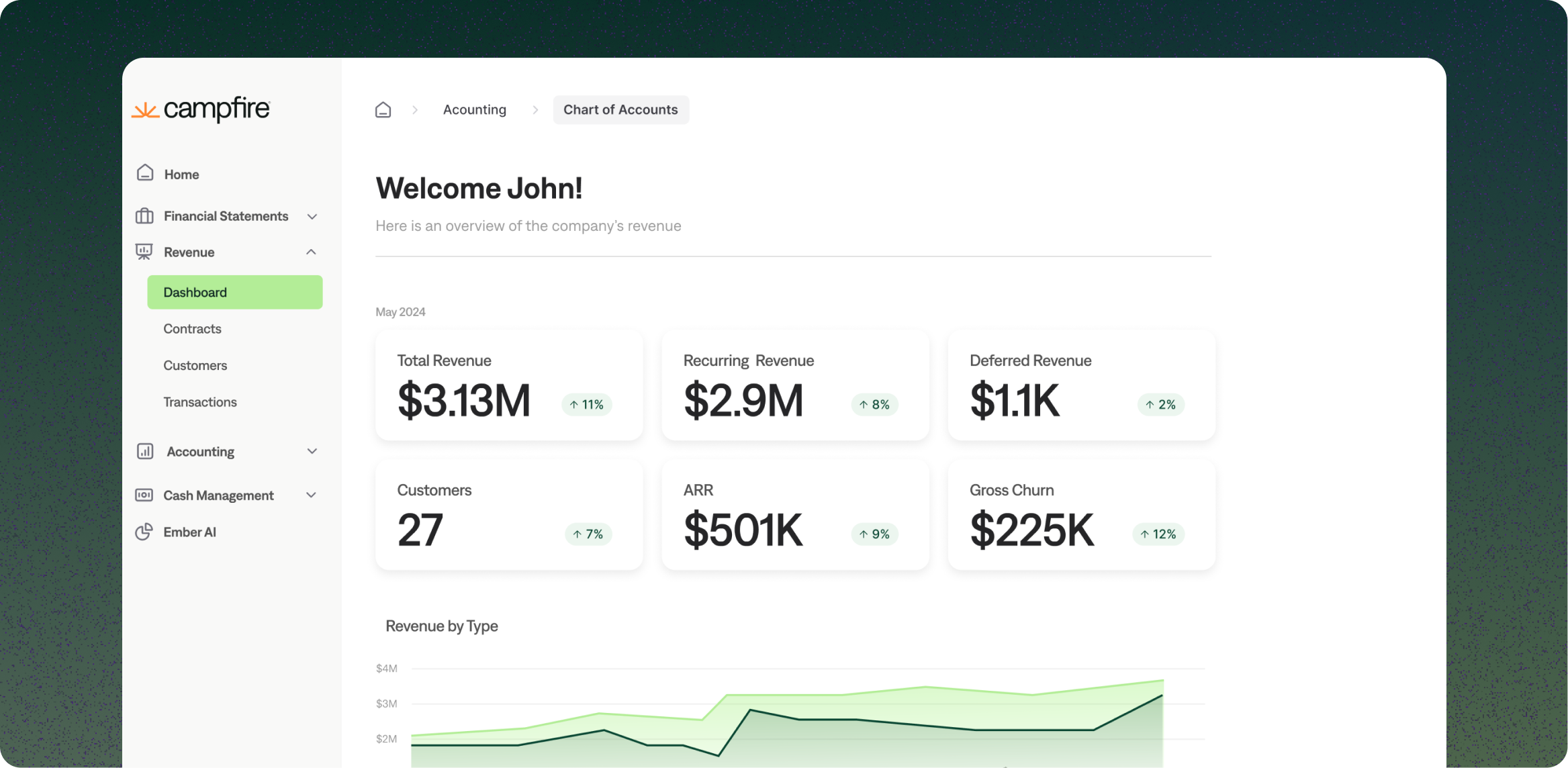The height and width of the screenshot is (768, 1568).
Task: Expand the Cash Management chevron
Action: pyautogui.click(x=312, y=495)
